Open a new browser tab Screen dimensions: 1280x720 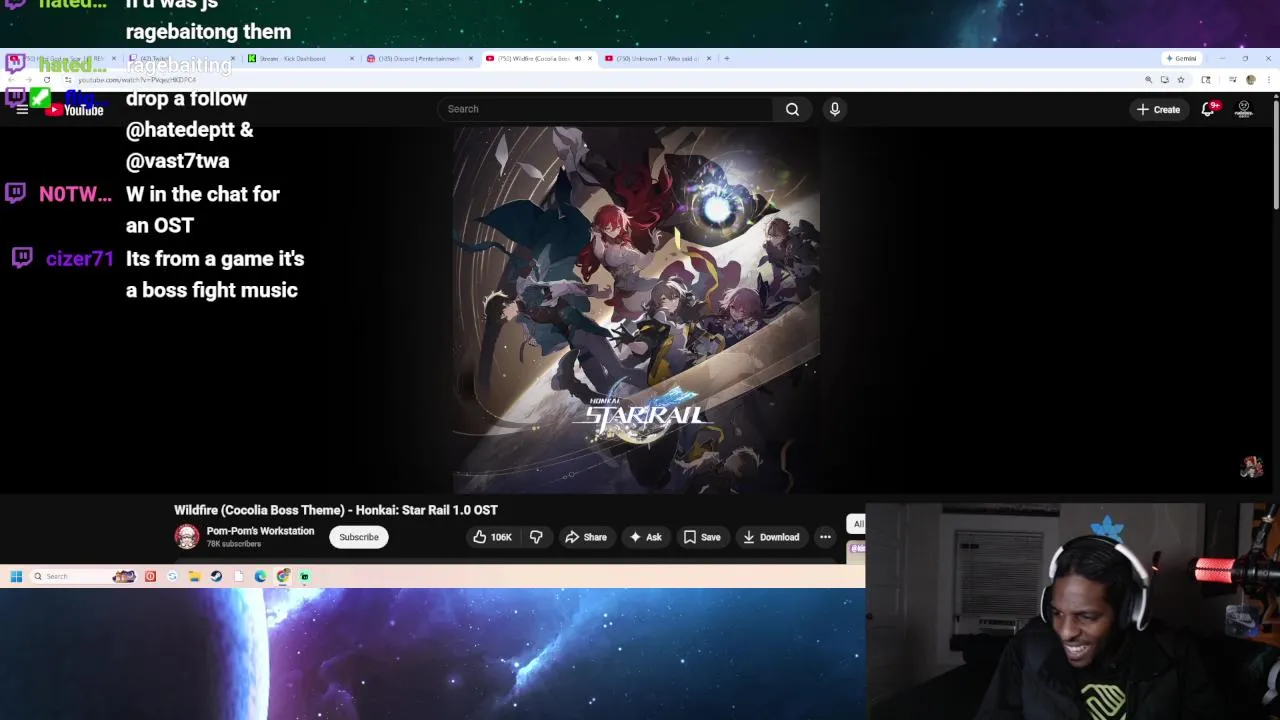[727, 59]
